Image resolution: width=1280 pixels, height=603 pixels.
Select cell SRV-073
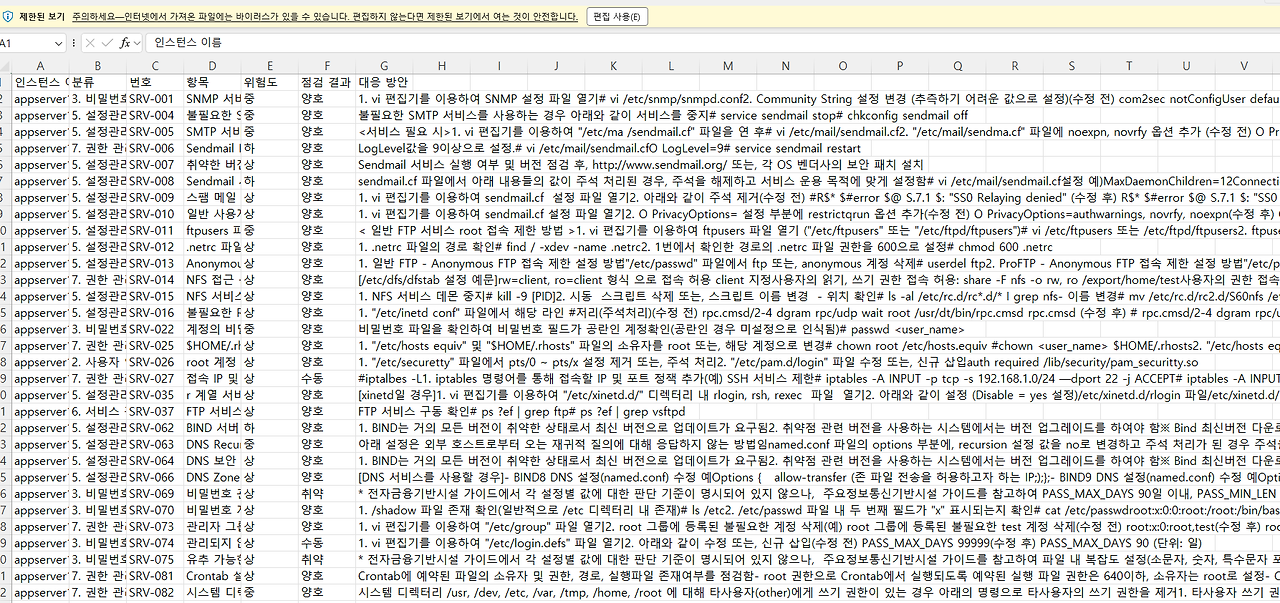point(155,527)
